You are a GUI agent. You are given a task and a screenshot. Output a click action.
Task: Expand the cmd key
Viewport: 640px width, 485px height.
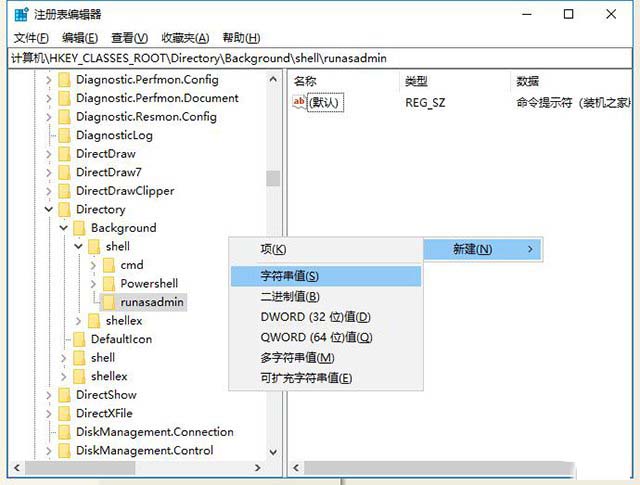coord(93,265)
